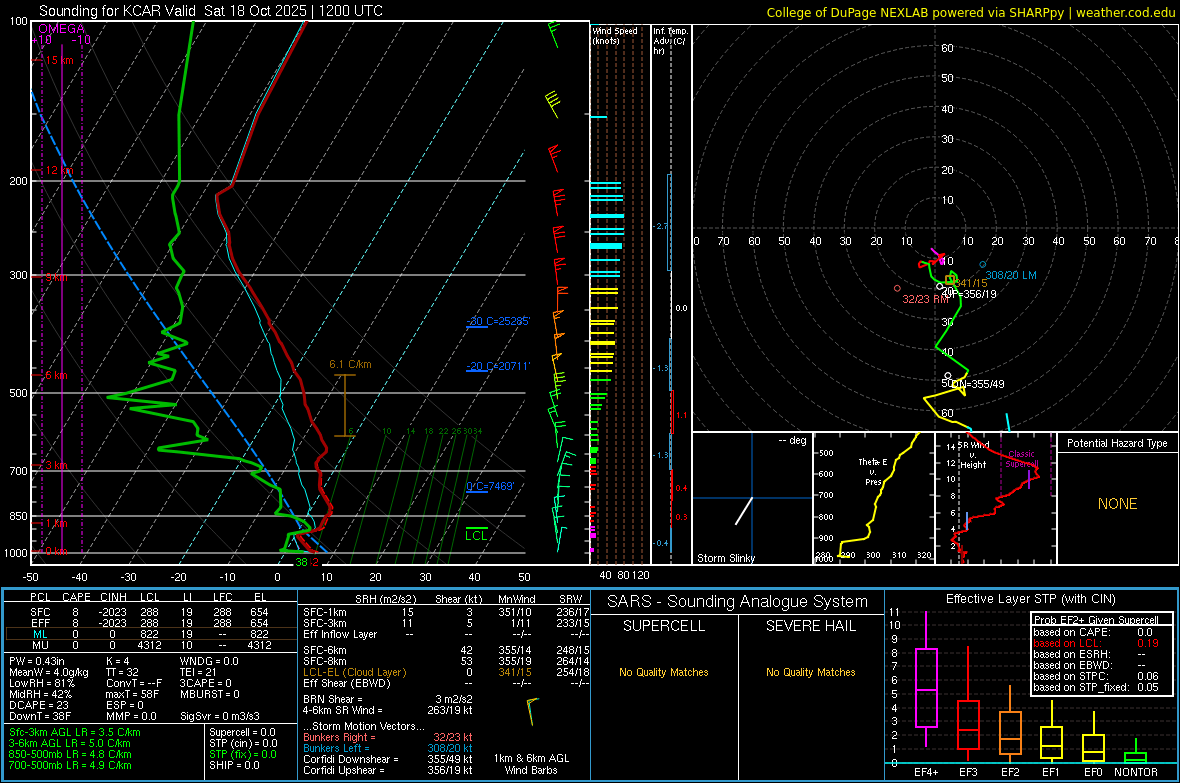Click the 'Inf. Temp. Adv.' panel header
This screenshot has height=783, width=1180.
(670, 41)
